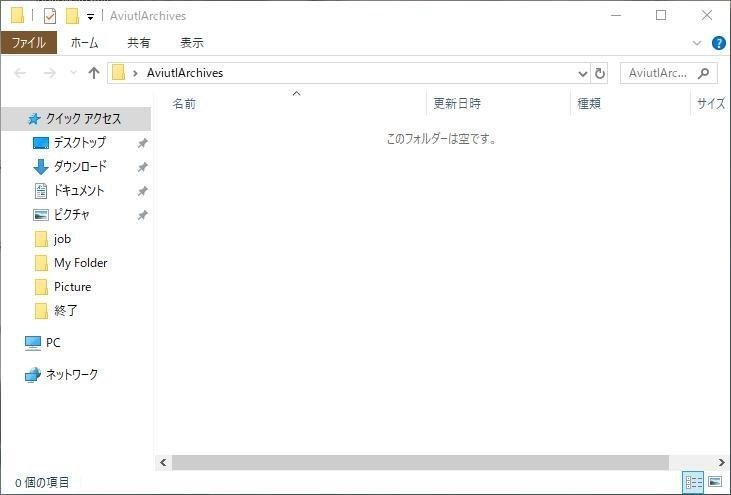
Task: Click the desktop monitor icon
Action: tap(41, 143)
